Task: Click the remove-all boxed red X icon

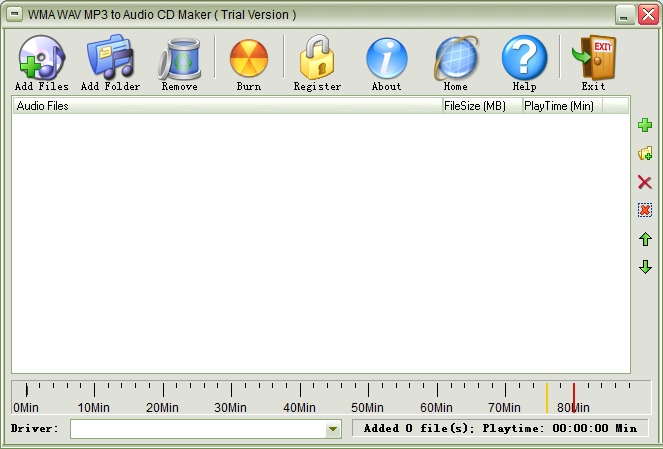Action: coord(645,210)
